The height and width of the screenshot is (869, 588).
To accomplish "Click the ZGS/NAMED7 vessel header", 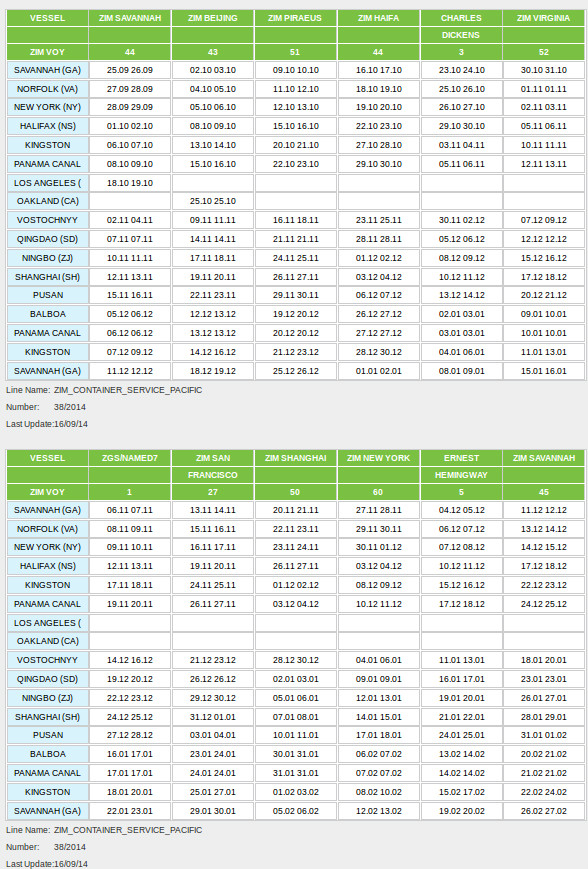I will (130, 458).
